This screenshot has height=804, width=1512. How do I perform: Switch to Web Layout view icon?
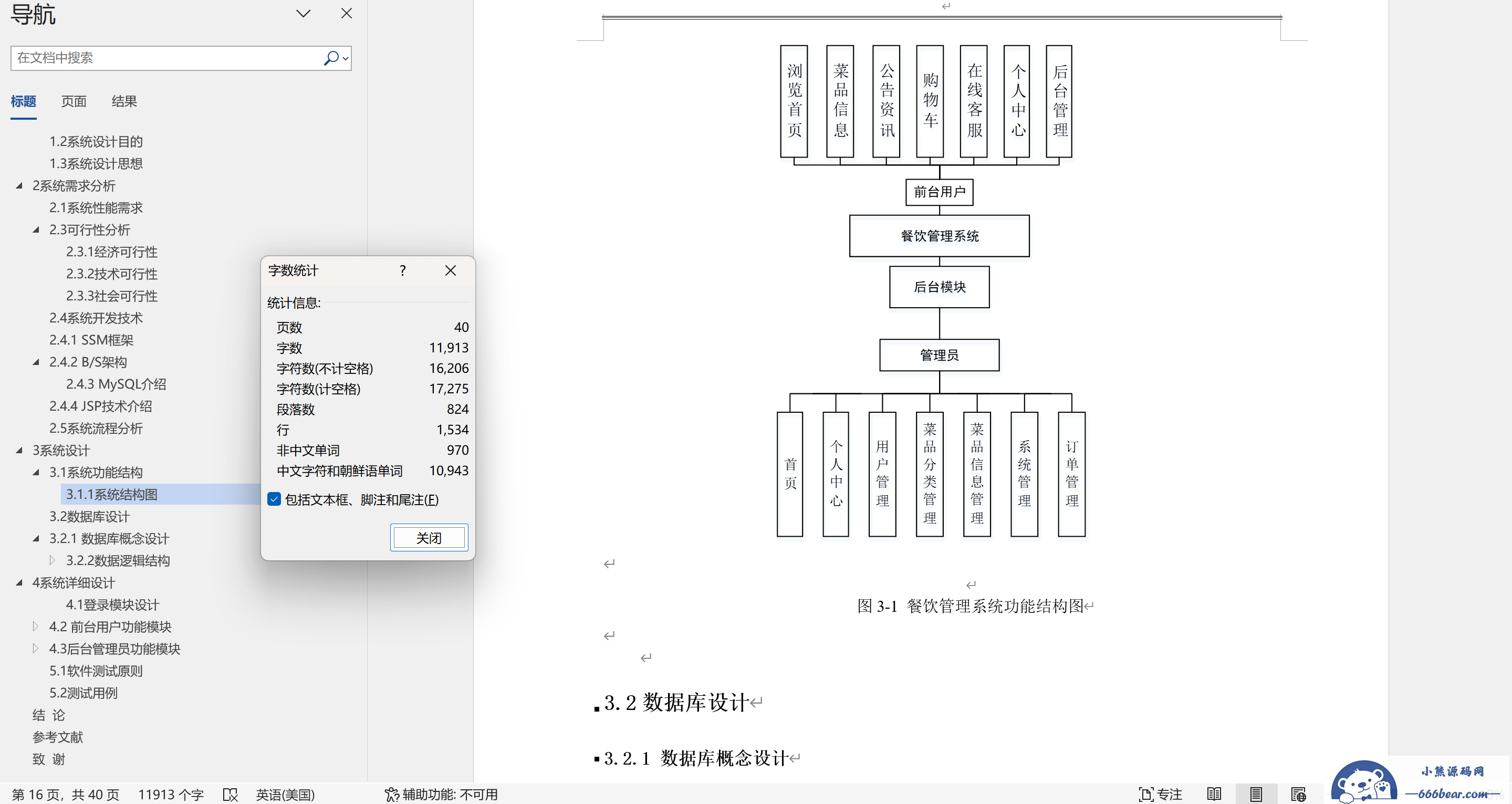[1298, 795]
